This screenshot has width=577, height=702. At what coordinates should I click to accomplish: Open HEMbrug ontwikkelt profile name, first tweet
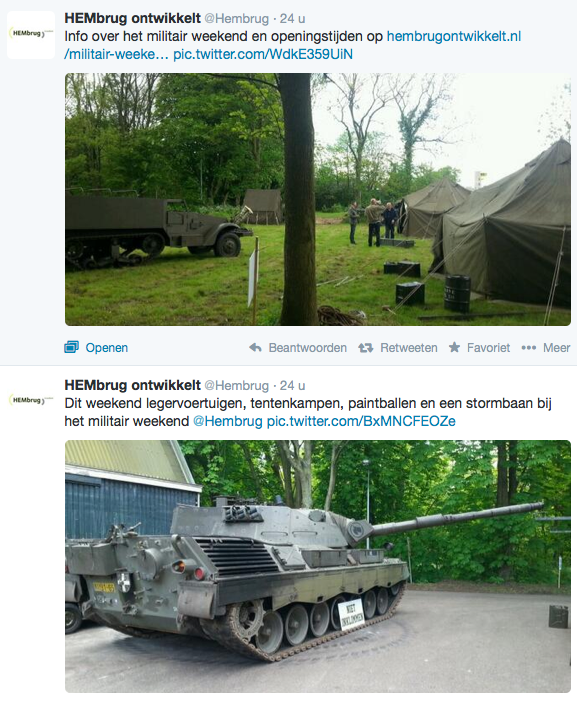coord(132,18)
